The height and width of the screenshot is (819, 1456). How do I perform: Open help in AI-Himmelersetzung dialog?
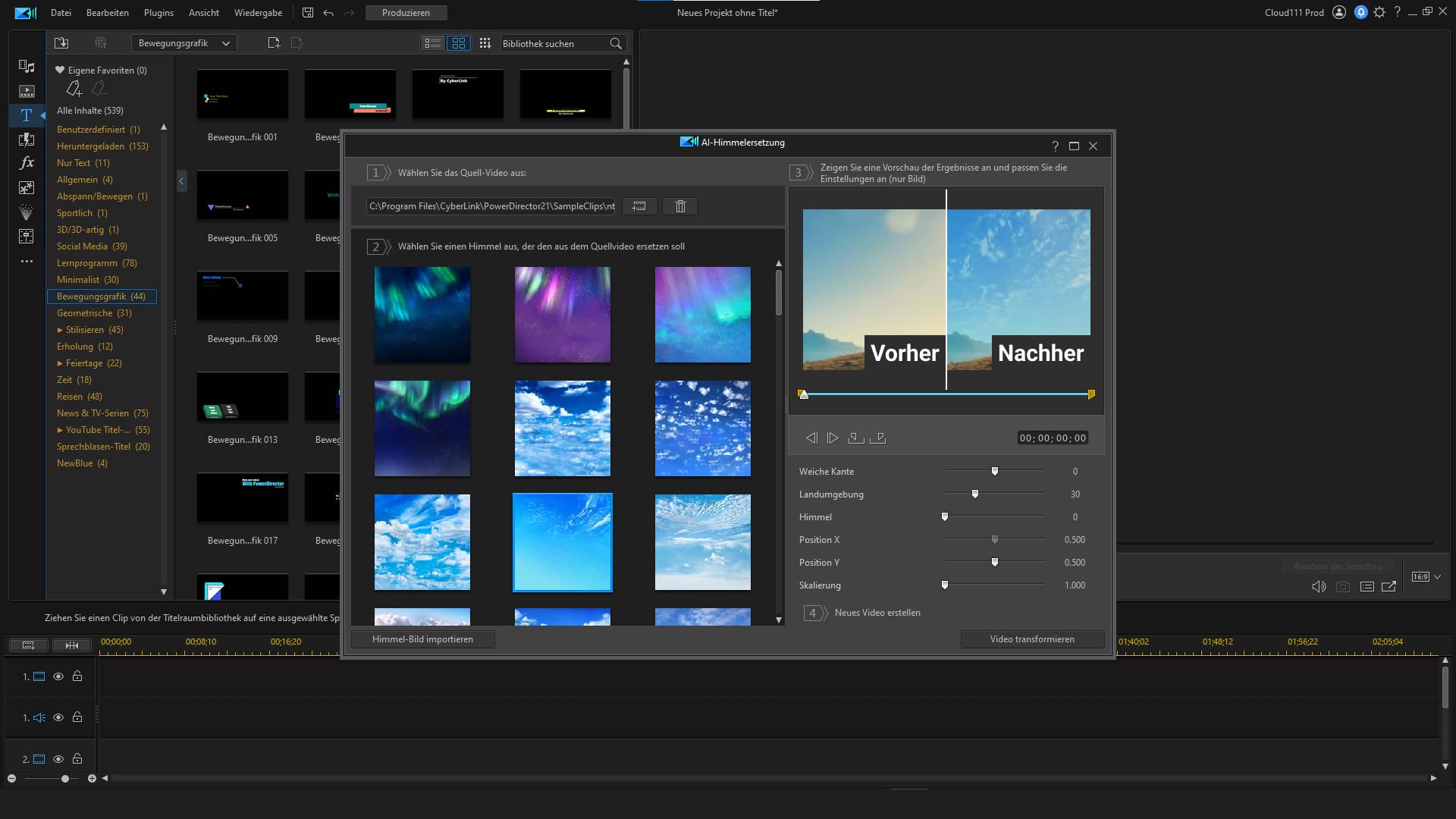1055,146
